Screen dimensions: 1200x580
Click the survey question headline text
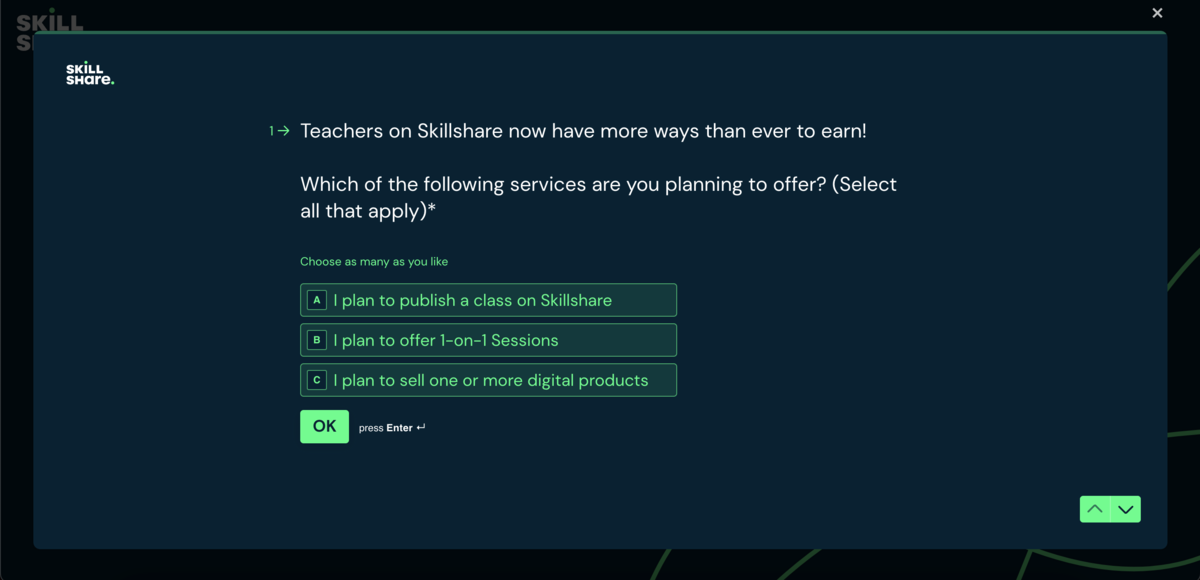(583, 131)
